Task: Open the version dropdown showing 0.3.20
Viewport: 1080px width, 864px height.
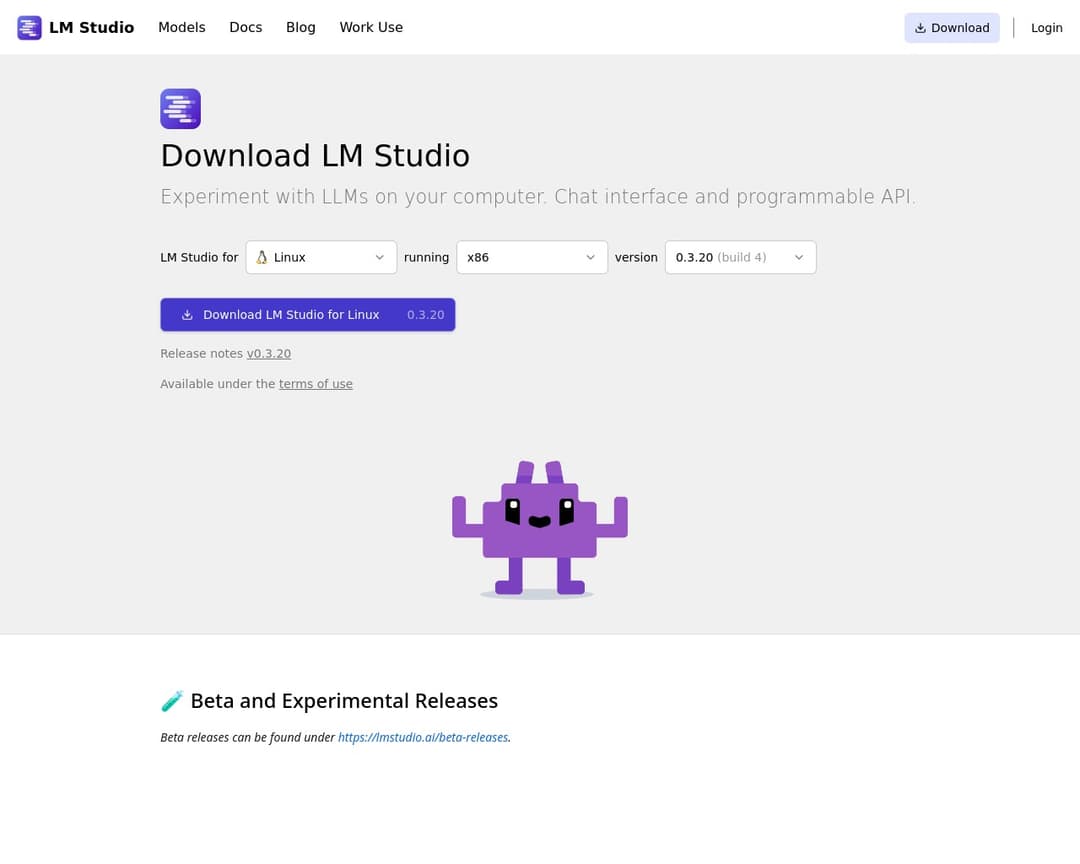Action: pyautogui.click(x=740, y=257)
